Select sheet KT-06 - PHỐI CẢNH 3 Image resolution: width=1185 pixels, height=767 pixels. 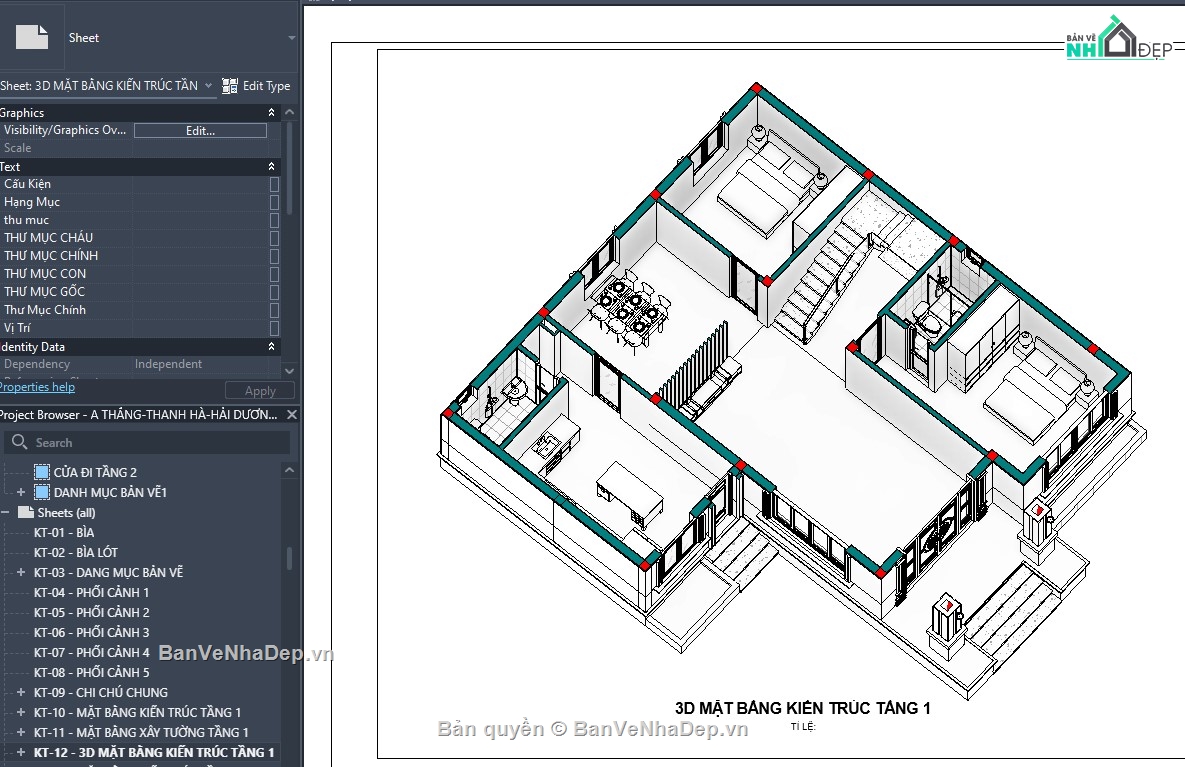(91, 632)
